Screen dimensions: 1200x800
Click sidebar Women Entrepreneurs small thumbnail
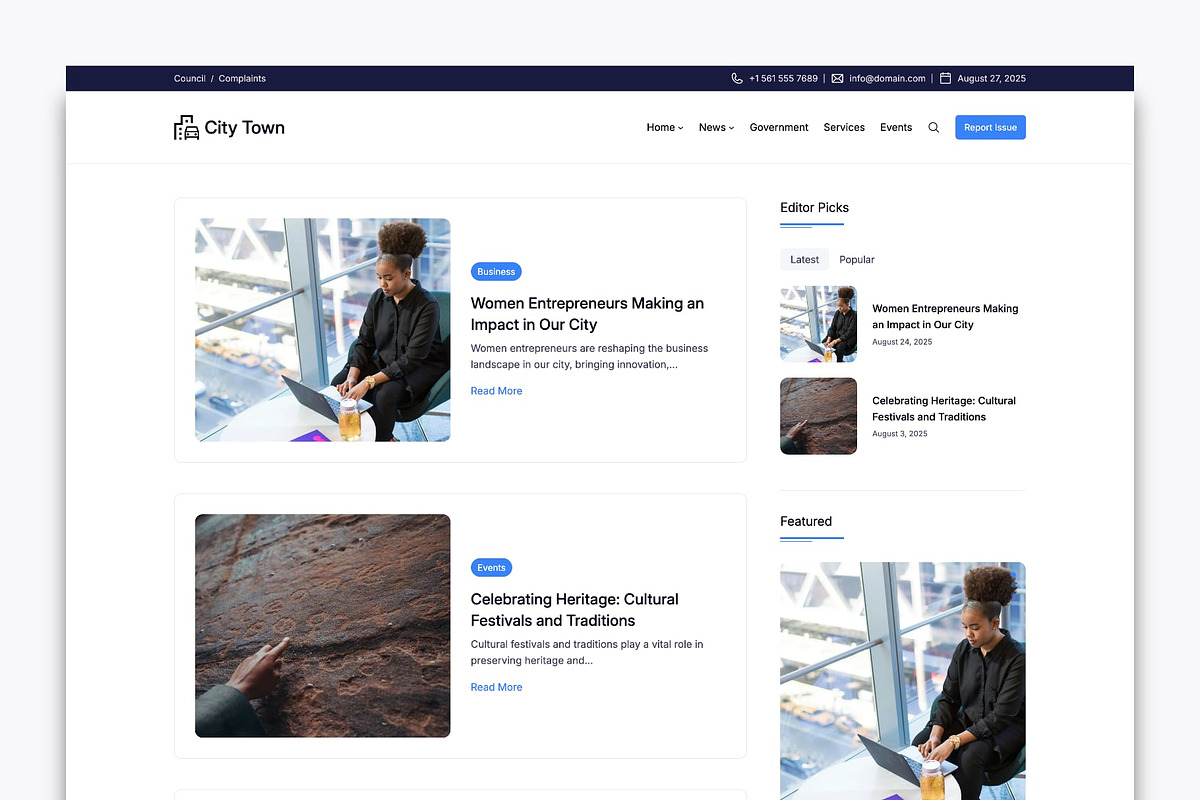[x=818, y=324]
